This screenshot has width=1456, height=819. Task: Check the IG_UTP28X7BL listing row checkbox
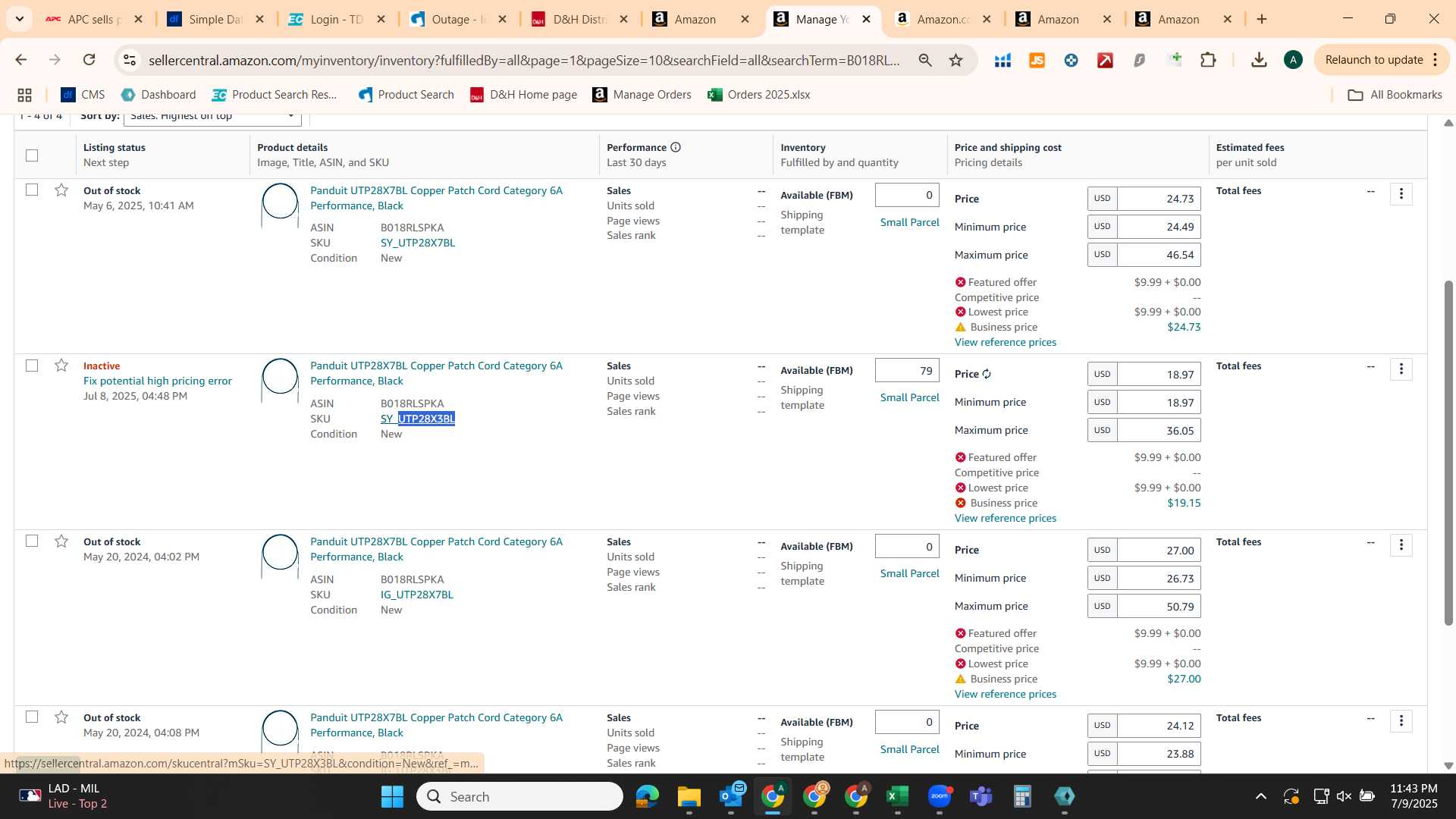(x=32, y=541)
